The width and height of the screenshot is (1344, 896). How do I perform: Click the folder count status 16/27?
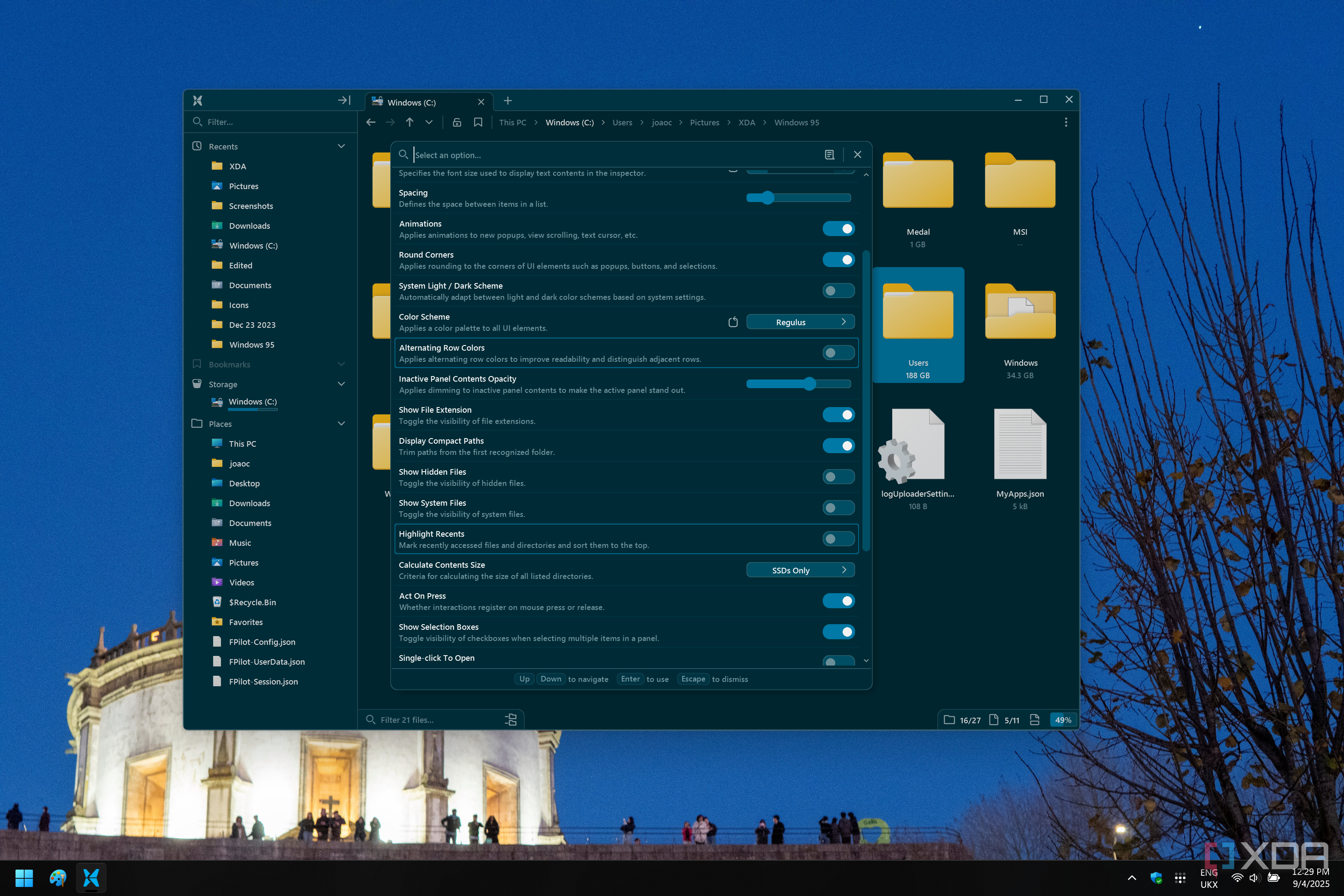point(962,720)
